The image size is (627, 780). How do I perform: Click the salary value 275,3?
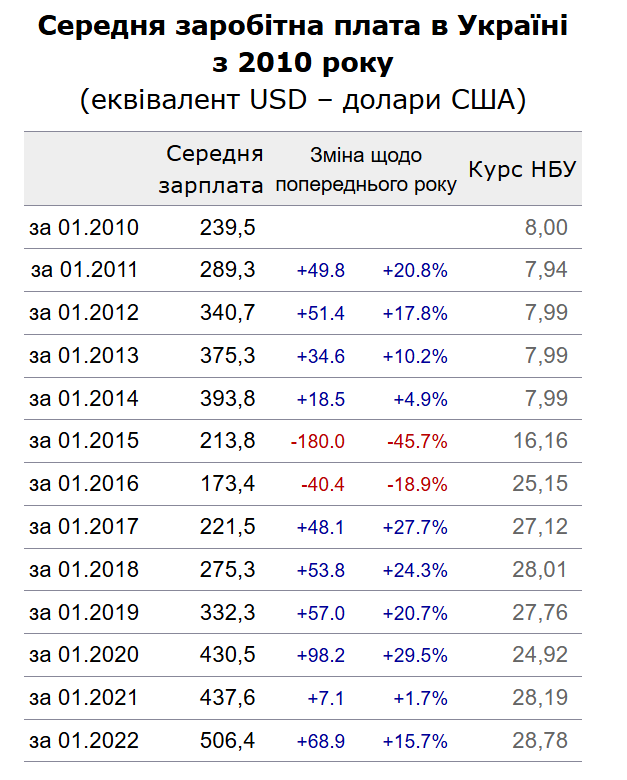[x=227, y=570]
